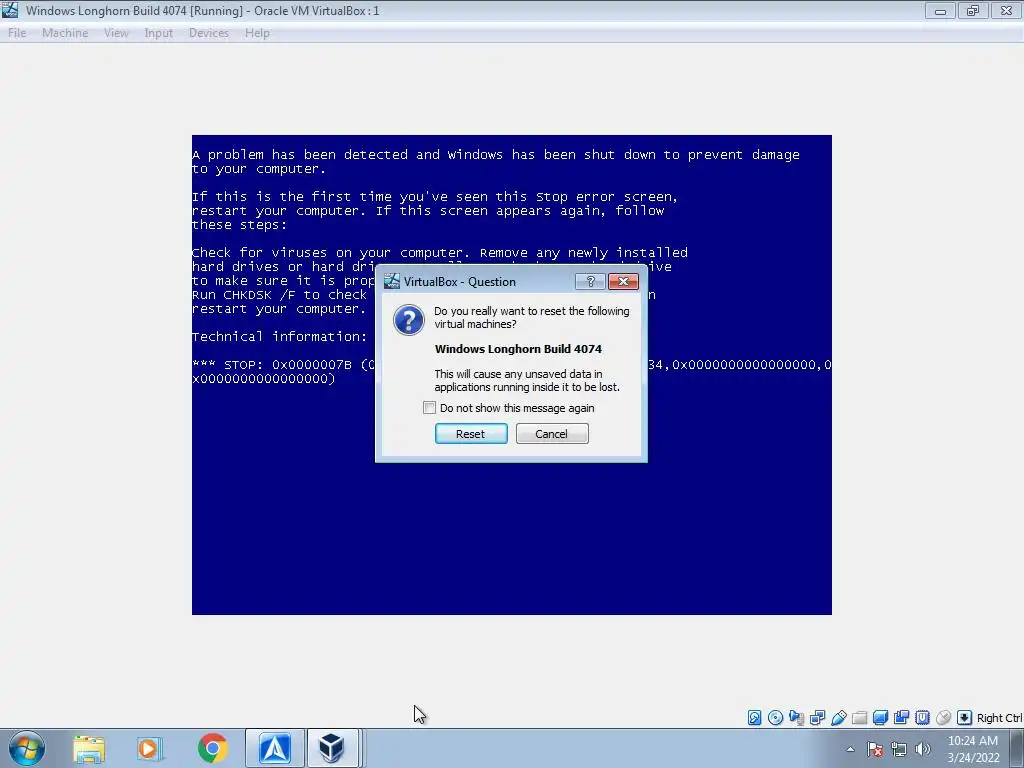
Task: Click the shared folders status icon
Action: click(x=859, y=718)
